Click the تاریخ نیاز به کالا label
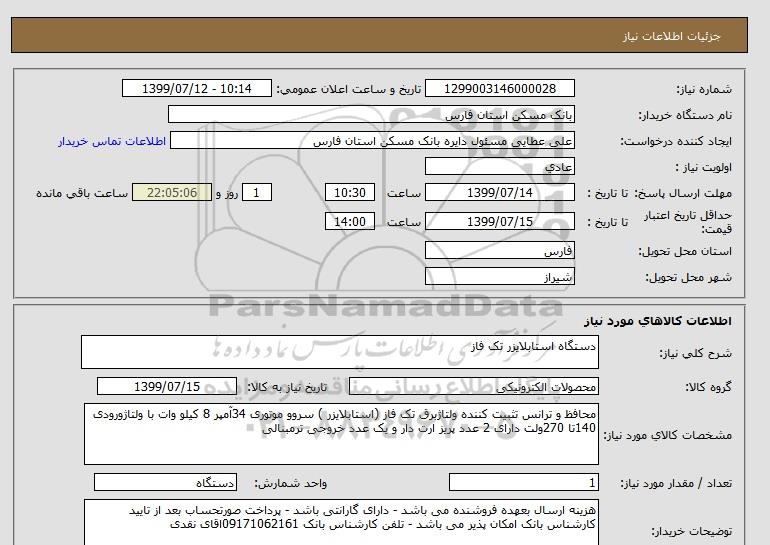 (287, 387)
